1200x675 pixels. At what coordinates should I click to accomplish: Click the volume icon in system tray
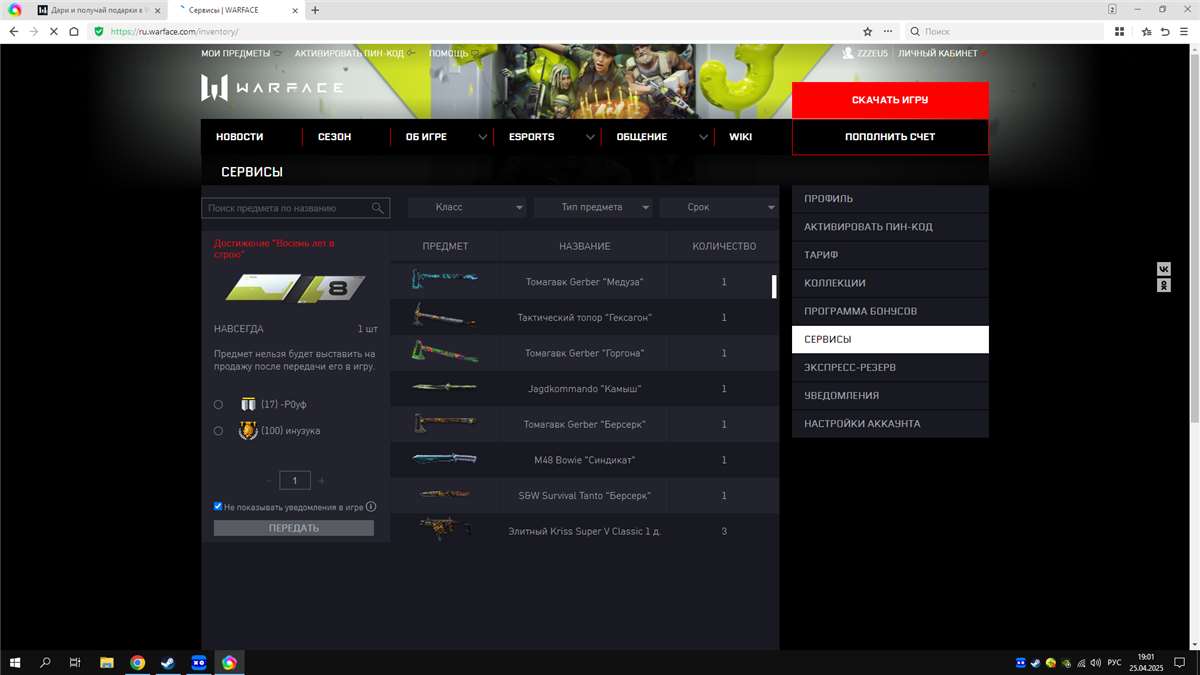tap(1097, 662)
